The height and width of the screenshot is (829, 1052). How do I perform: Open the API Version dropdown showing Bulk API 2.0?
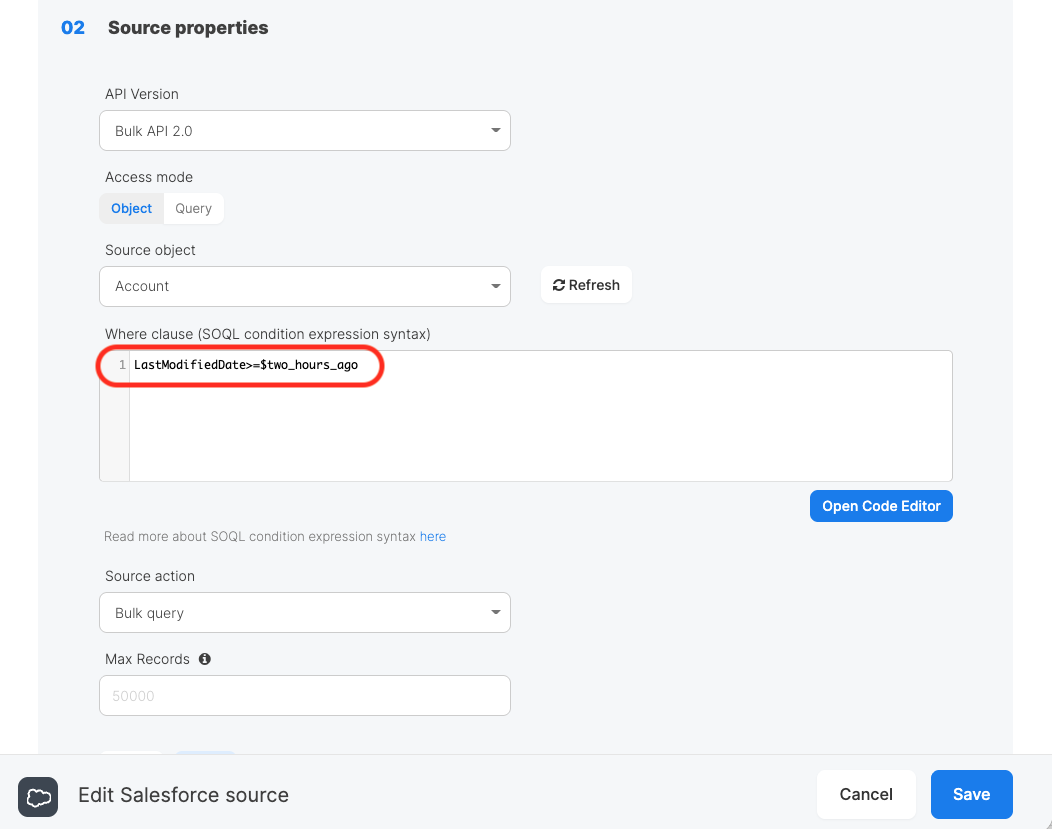pos(305,130)
